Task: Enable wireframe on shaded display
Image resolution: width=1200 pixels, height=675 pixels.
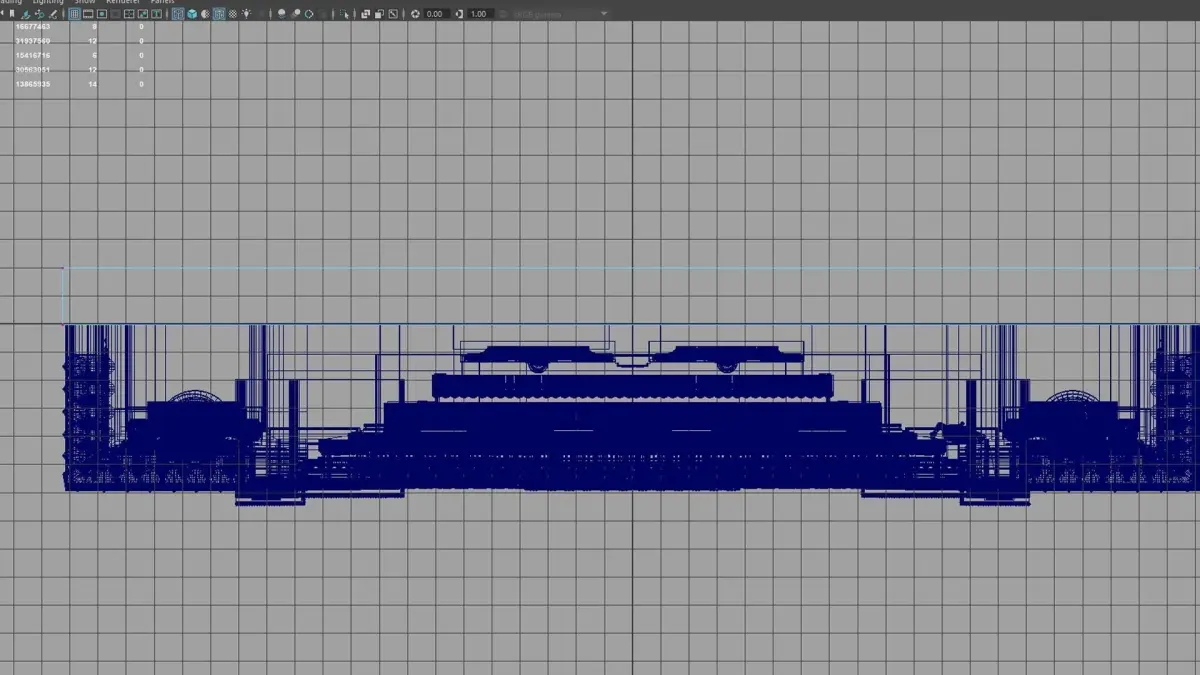Action: [218, 14]
